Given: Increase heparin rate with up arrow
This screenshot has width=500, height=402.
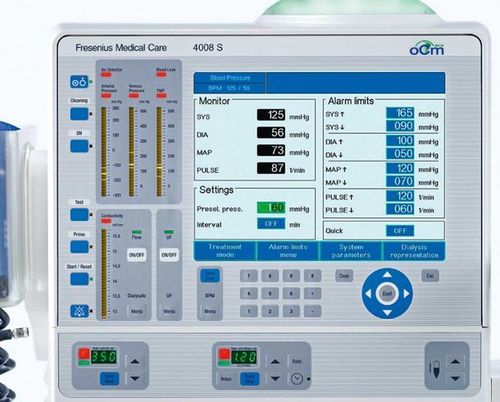Looking at the screenshot, I should [x=275, y=362].
